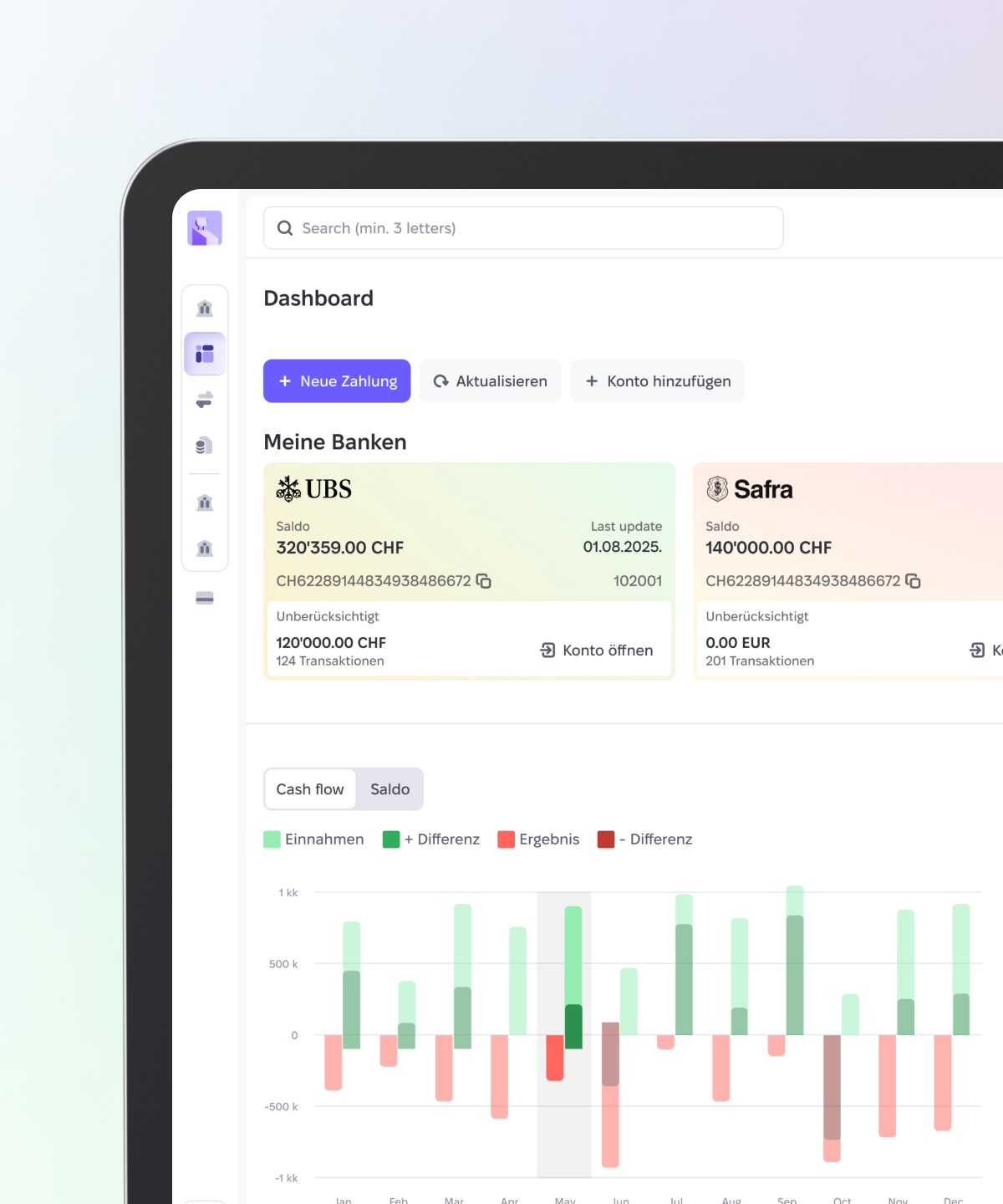Click the - Differenz dark red legend swatch
The height and width of the screenshot is (1204, 1003).
point(606,839)
